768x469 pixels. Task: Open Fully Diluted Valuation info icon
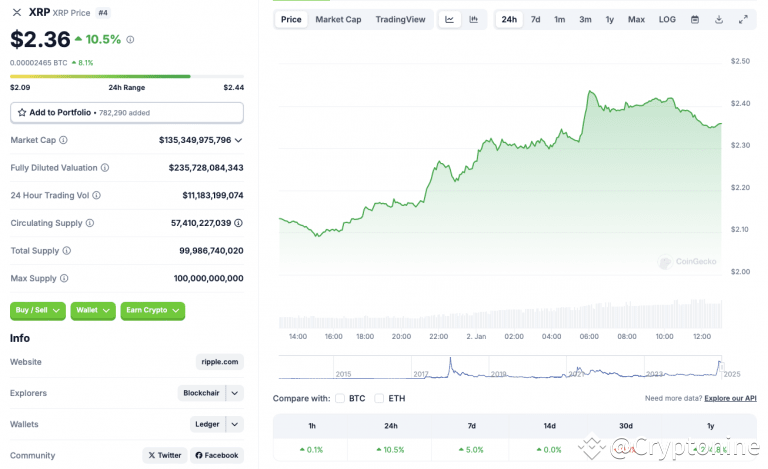pos(105,168)
